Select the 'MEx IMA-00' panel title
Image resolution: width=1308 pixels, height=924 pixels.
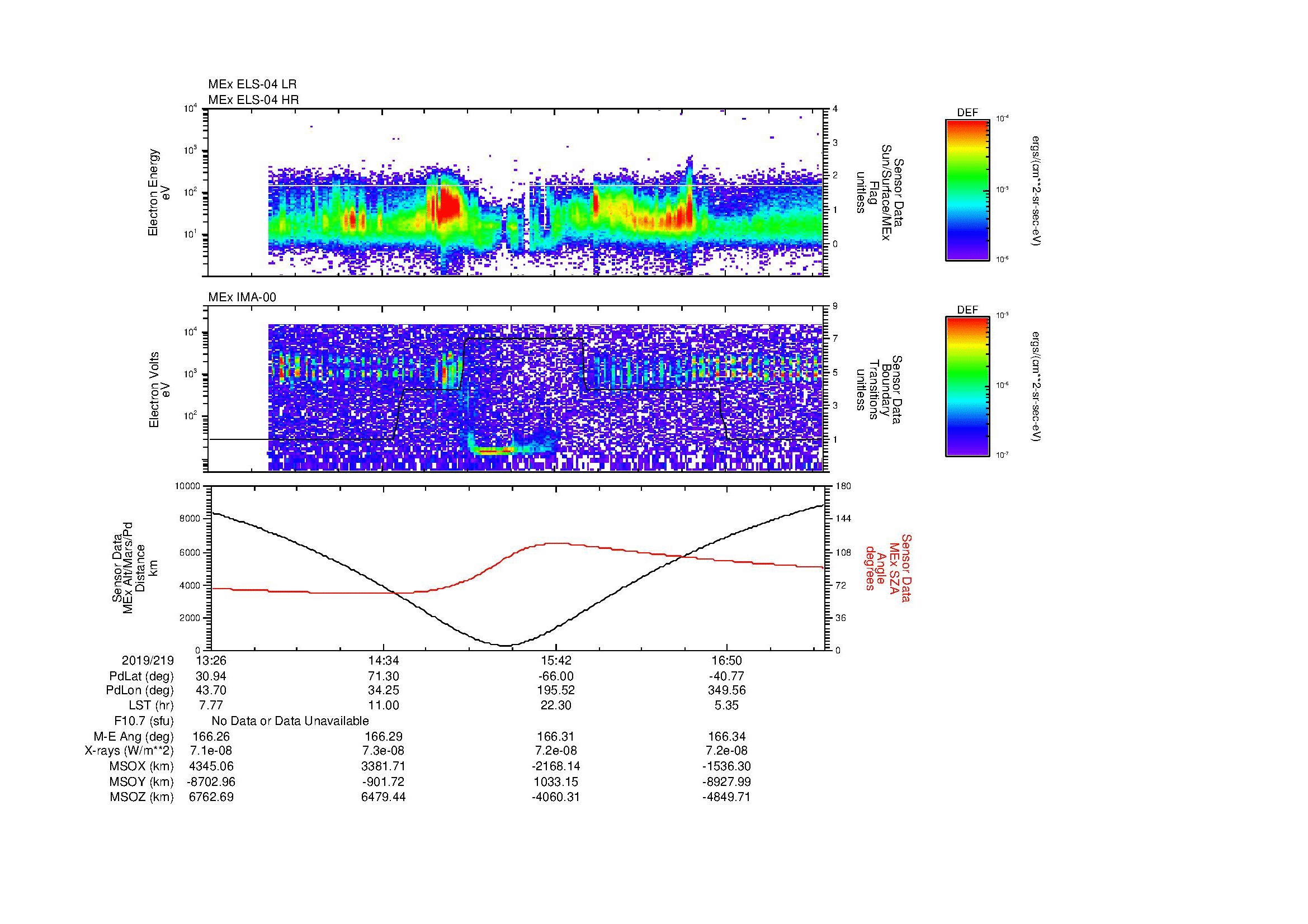[x=242, y=297]
